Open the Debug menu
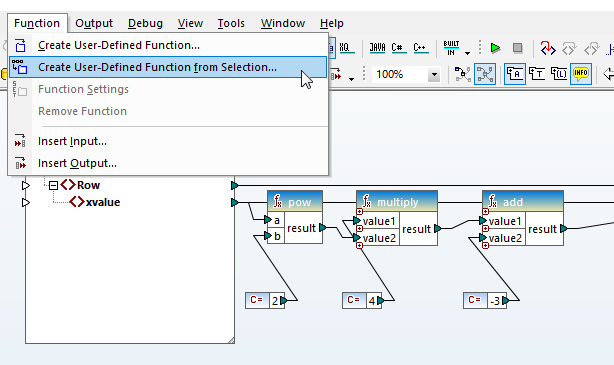This screenshot has width=614, height=365. (x=145, y=23)
